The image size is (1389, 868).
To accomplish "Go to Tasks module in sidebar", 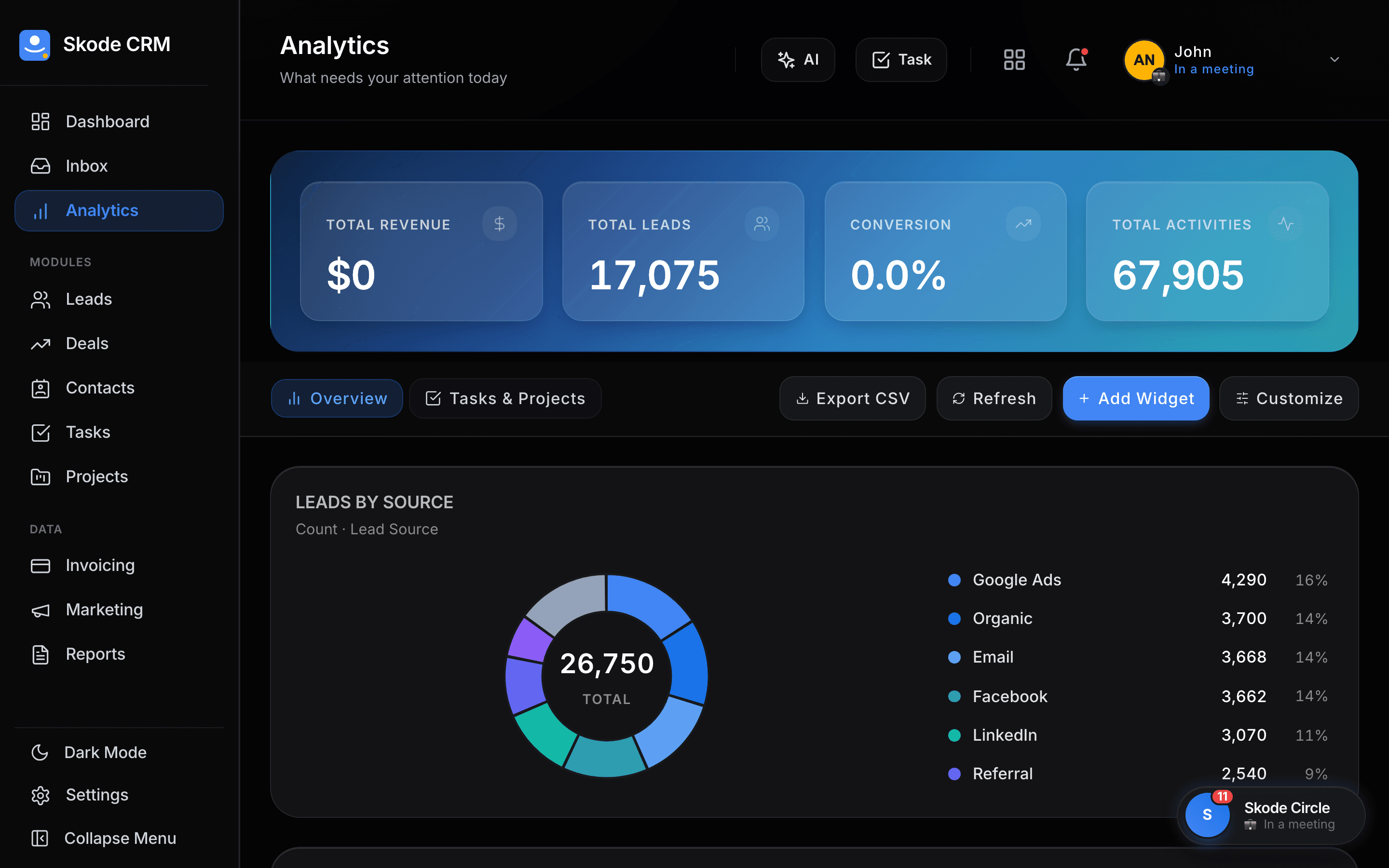I will tap(119, 432).
